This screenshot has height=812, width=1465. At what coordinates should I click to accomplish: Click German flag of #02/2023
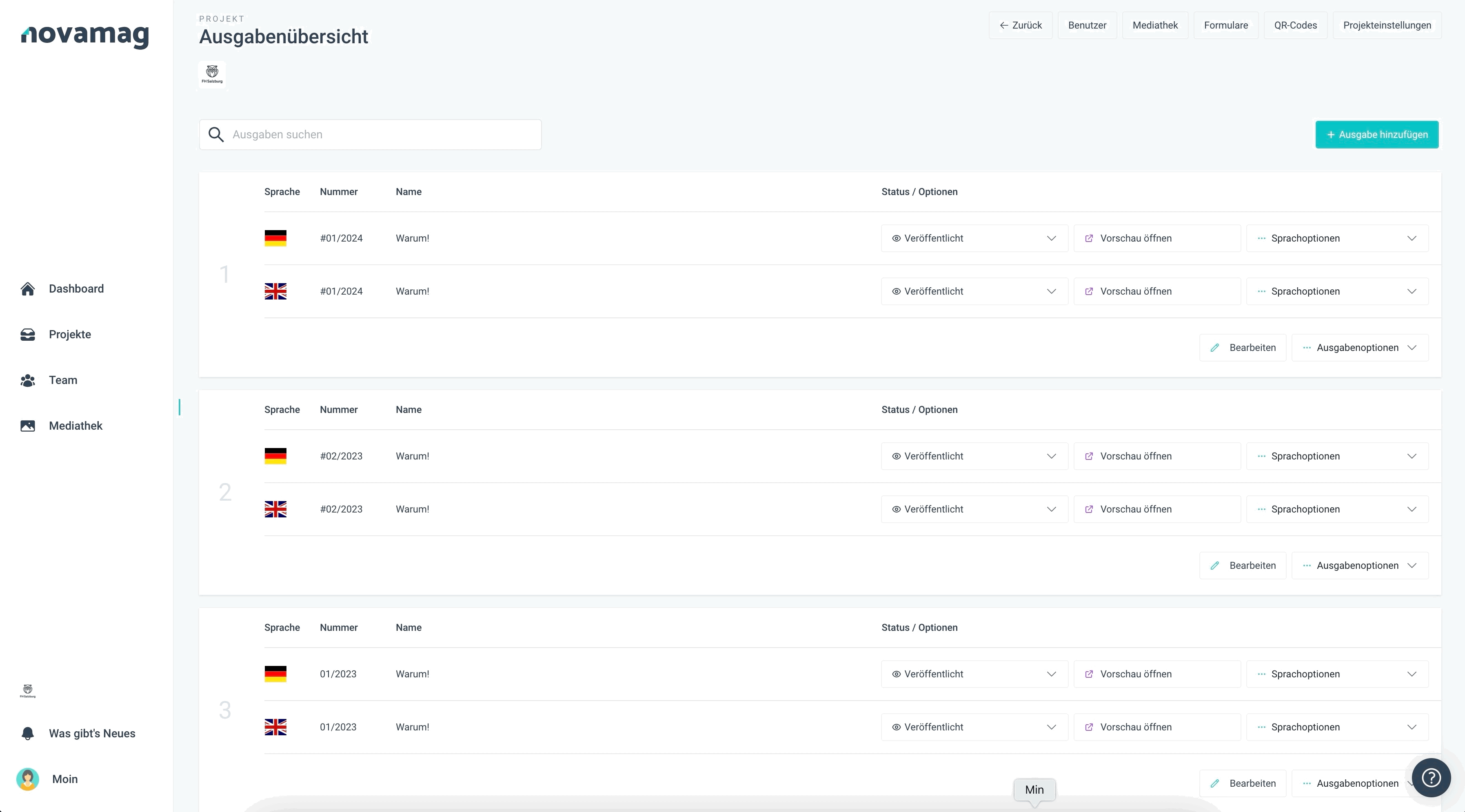(276, 456)
